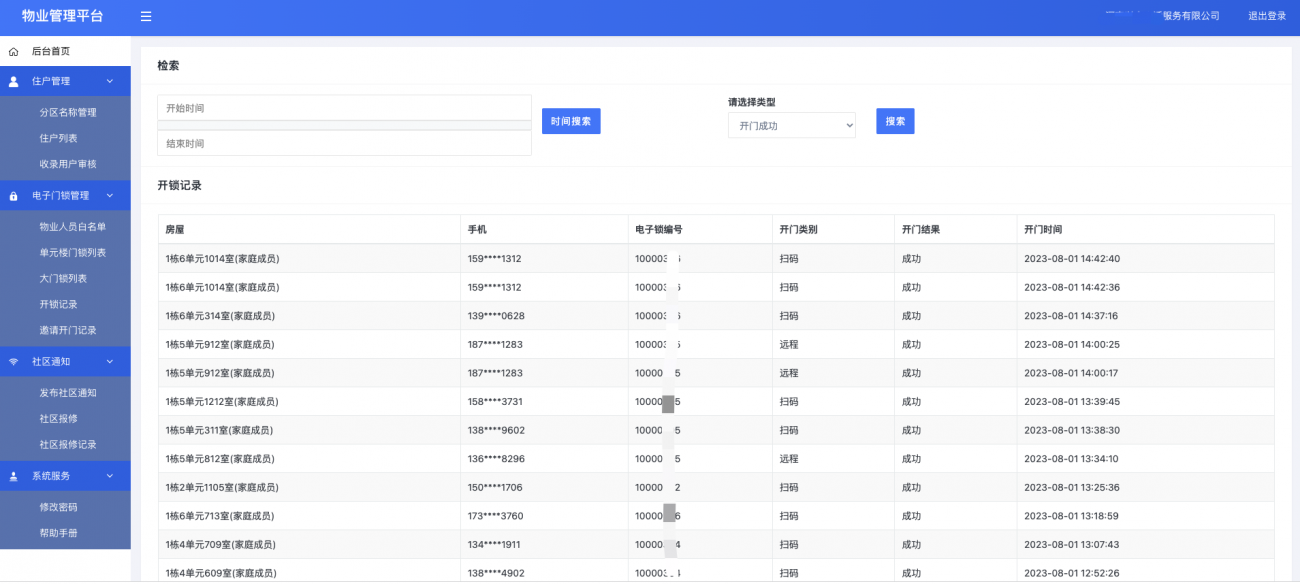Click the wifi icon beside 社区通知
This screenshot has width=1300, height=584.
point(14,361)
